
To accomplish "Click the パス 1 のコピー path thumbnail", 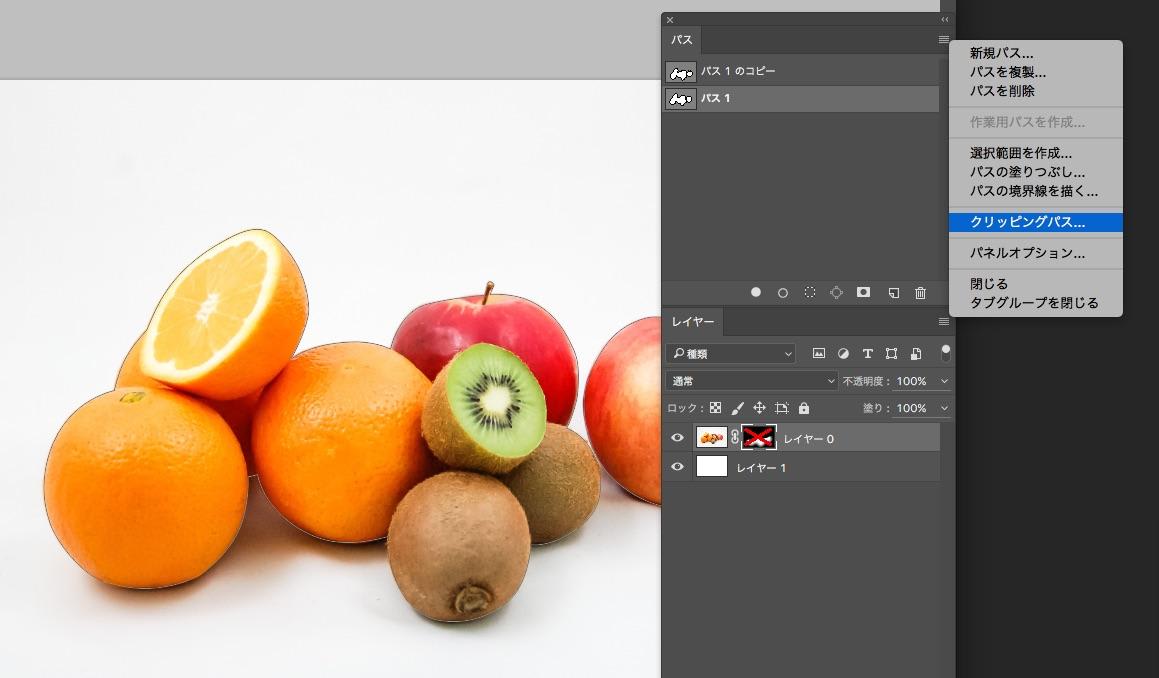I will 680,72.
